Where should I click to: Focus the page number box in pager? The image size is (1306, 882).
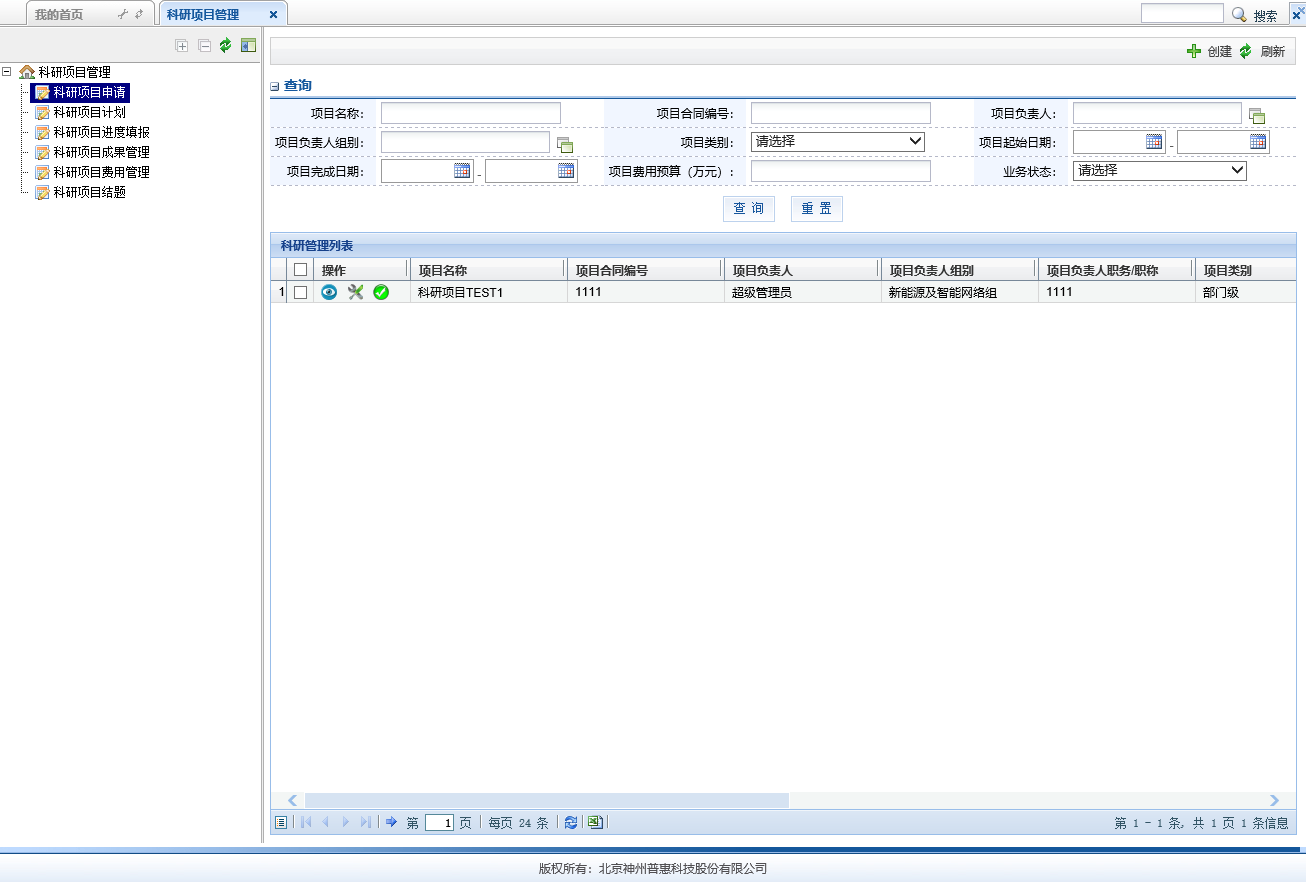(439, 822)
